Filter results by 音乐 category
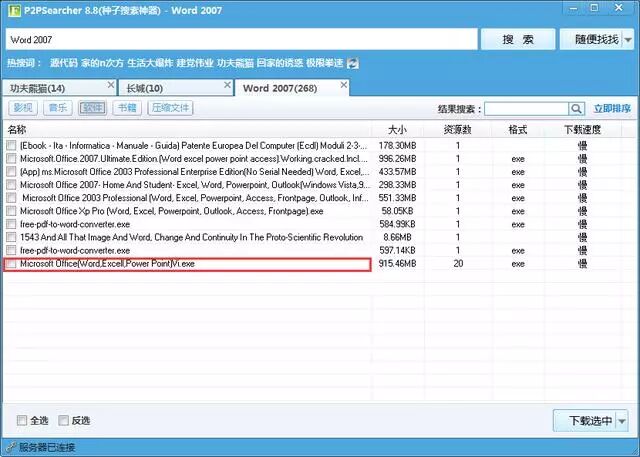Viewport: 640px width, 457px height. click(58, 108)
